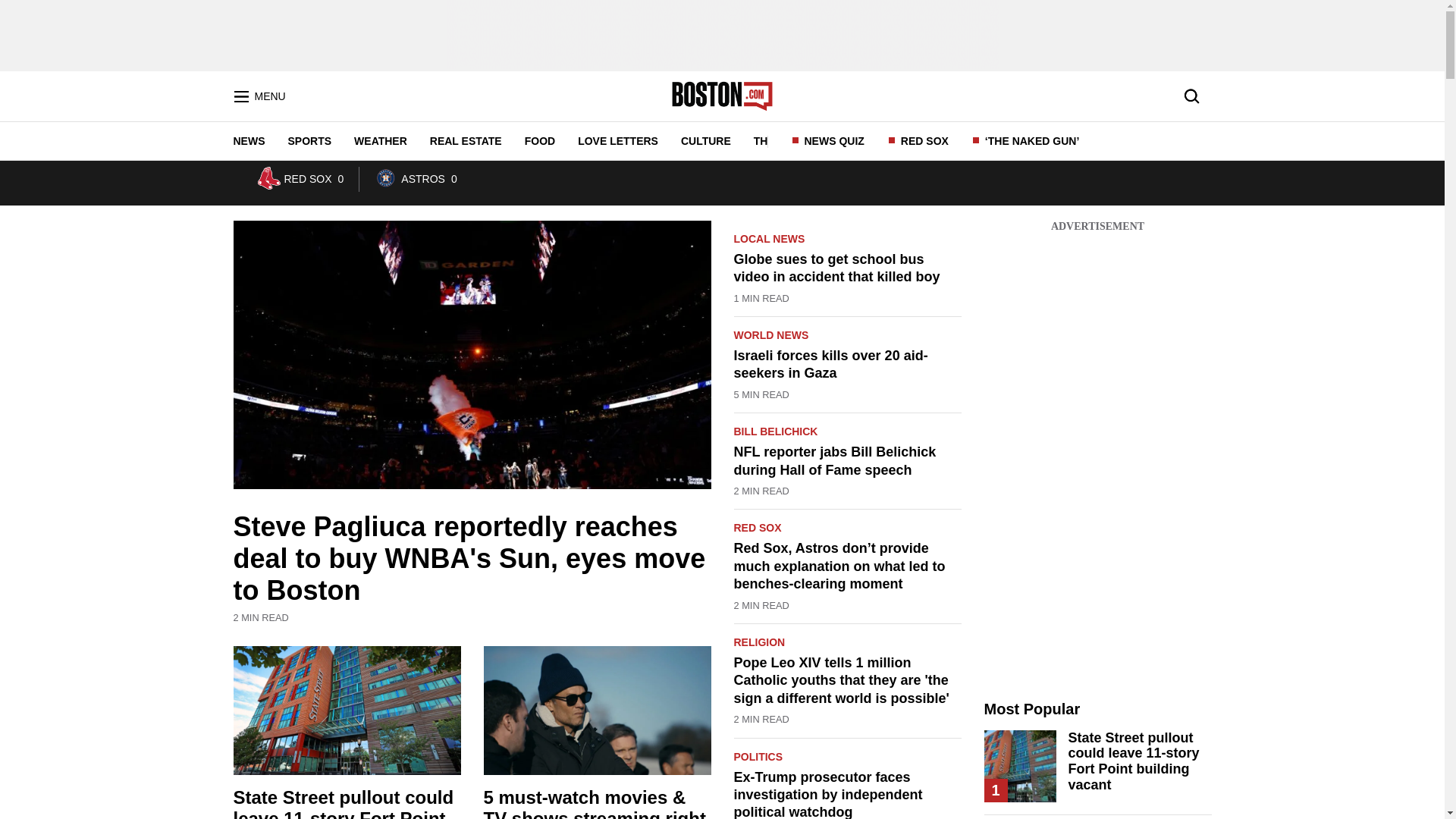This screenshot has height=819, width=1456.
Task: Read Steve Pagliuca WNBA Sun headline
Action: click(x=469, y=558)
